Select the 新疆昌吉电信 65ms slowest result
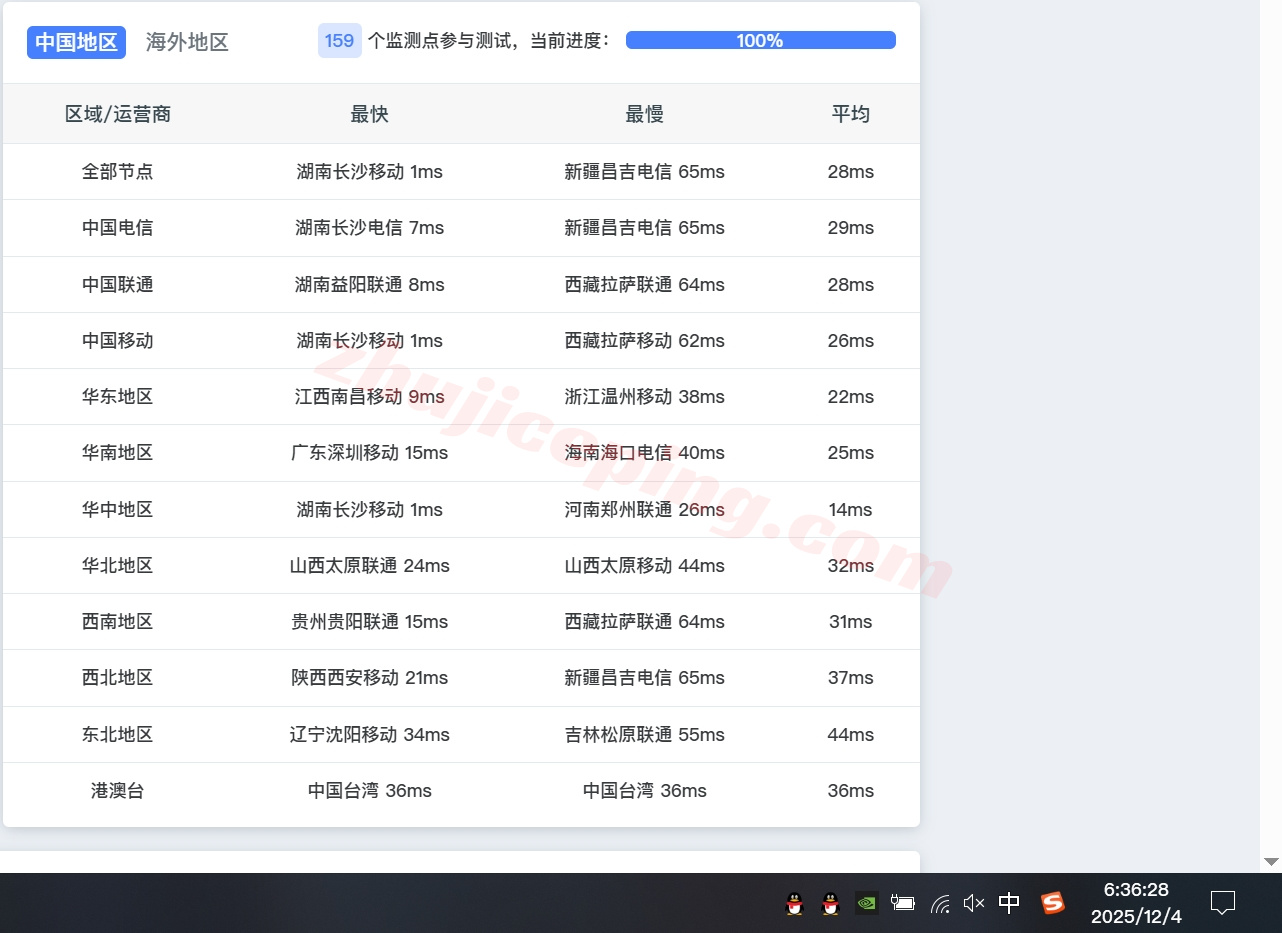Viewport: 1282px width, 933px height. point(644,171)
